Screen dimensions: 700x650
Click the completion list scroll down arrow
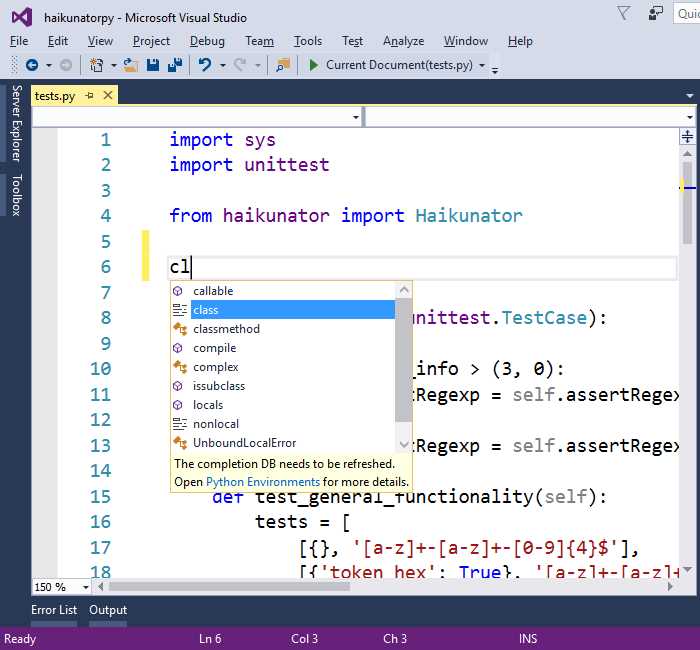404,444
